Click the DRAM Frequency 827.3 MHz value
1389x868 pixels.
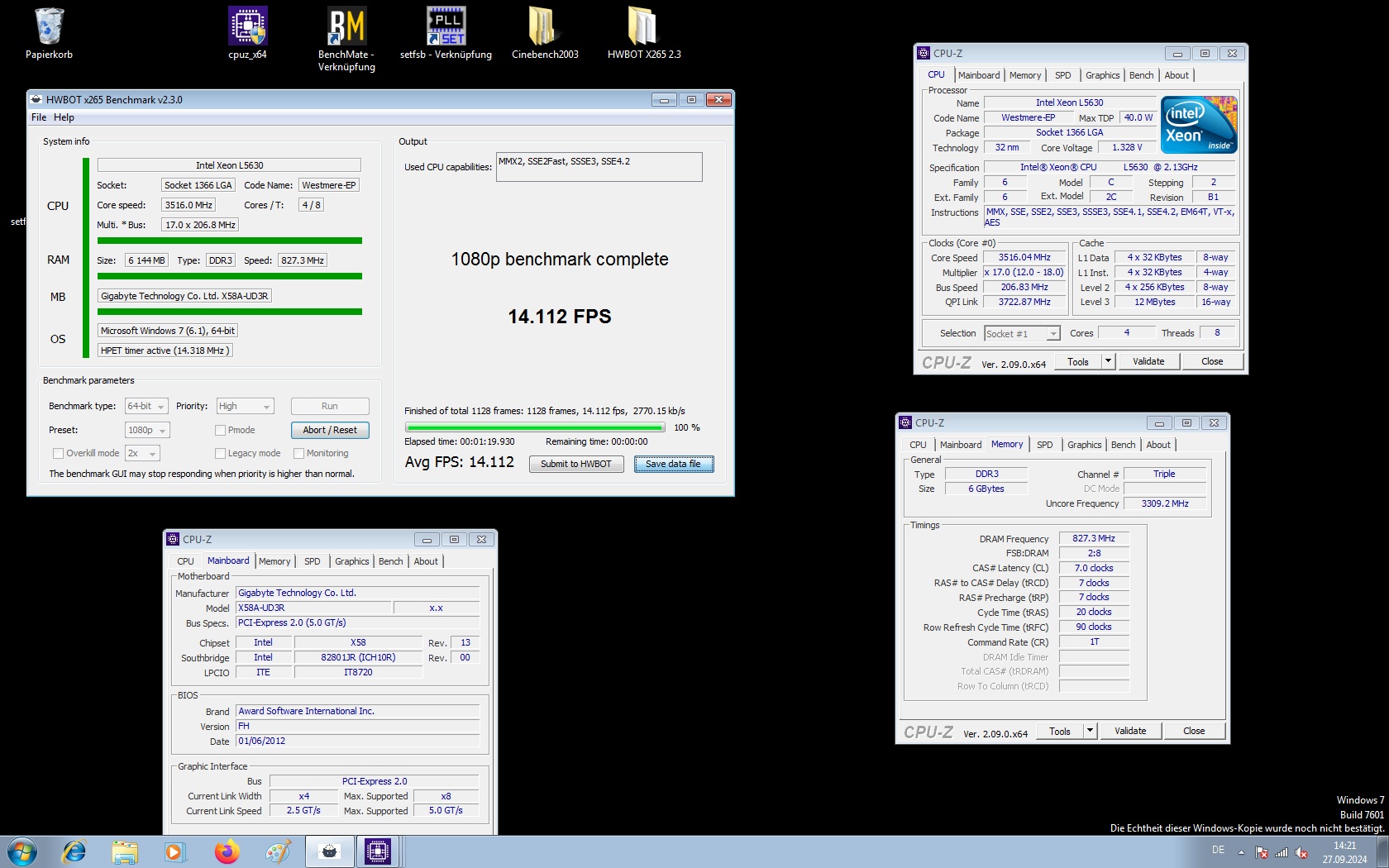coord(1094,538)
